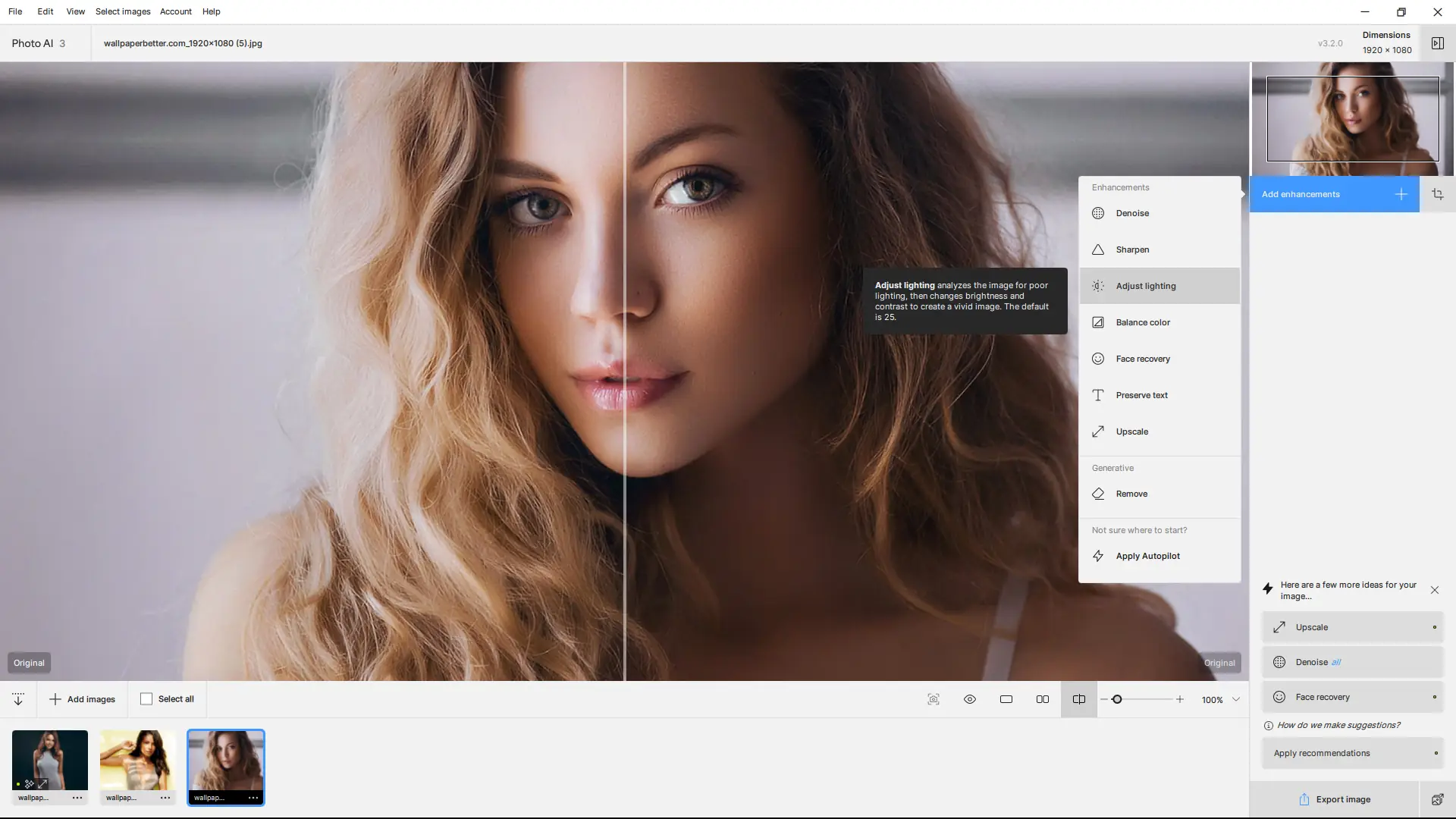Open options menu on selected thumbnail
Viewport: 1456px width, 819px height.
[x=253, y=798]
